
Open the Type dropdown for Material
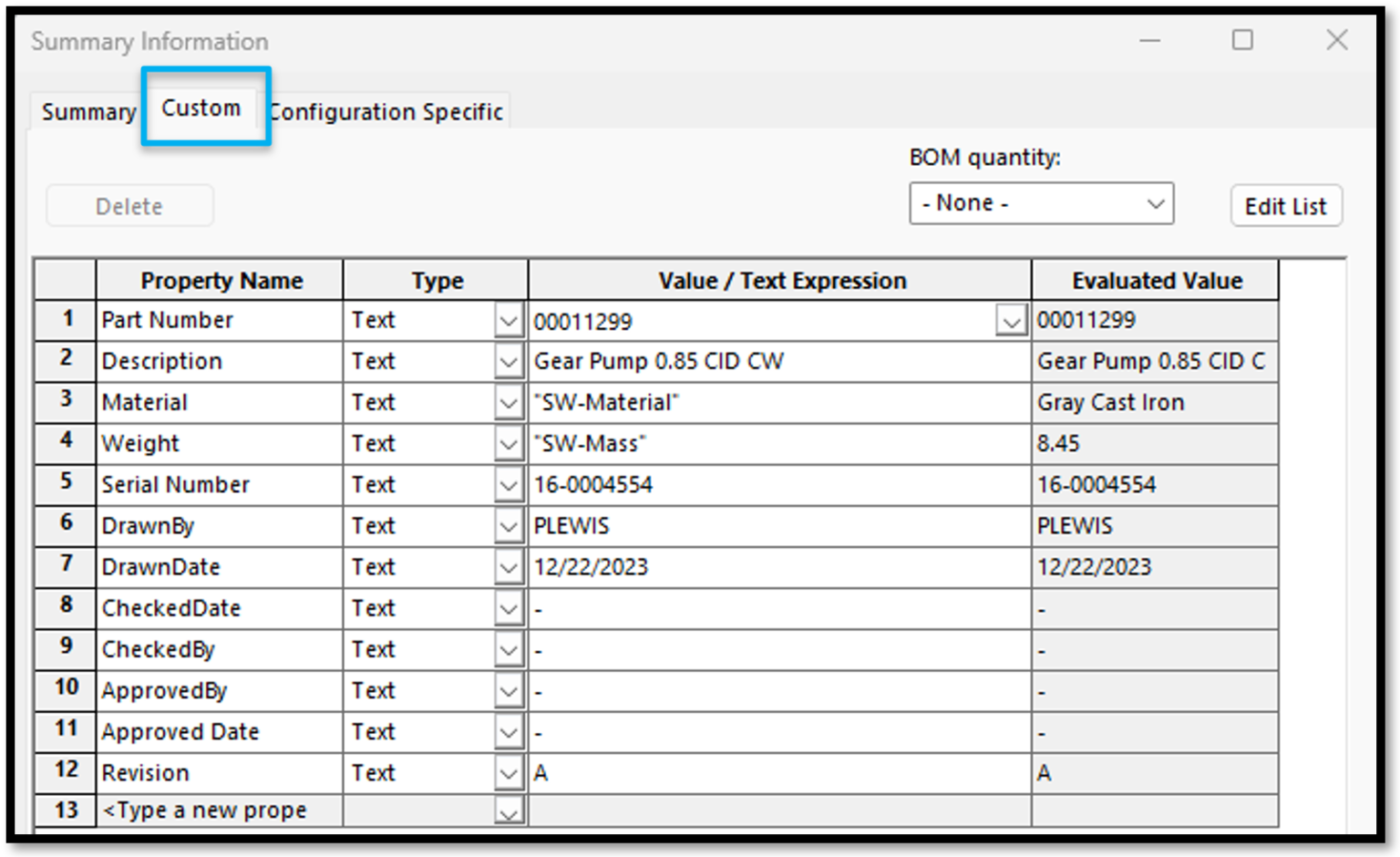[x=508, y=402]
